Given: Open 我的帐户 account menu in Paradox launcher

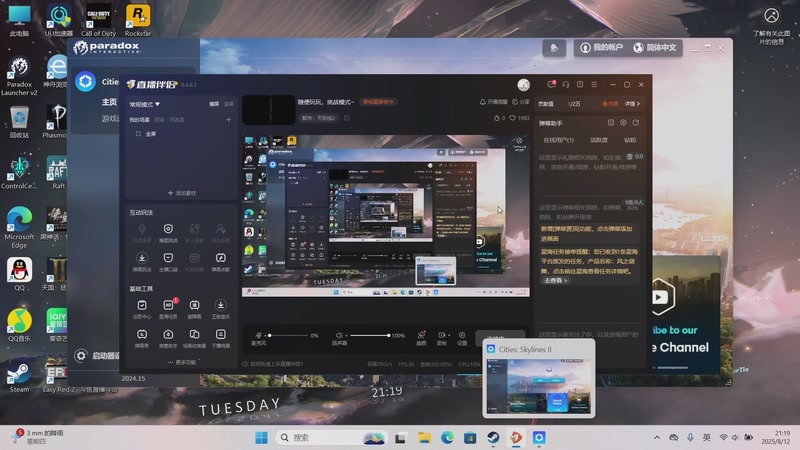Looking at the screenshot, I should click(602, 47).
